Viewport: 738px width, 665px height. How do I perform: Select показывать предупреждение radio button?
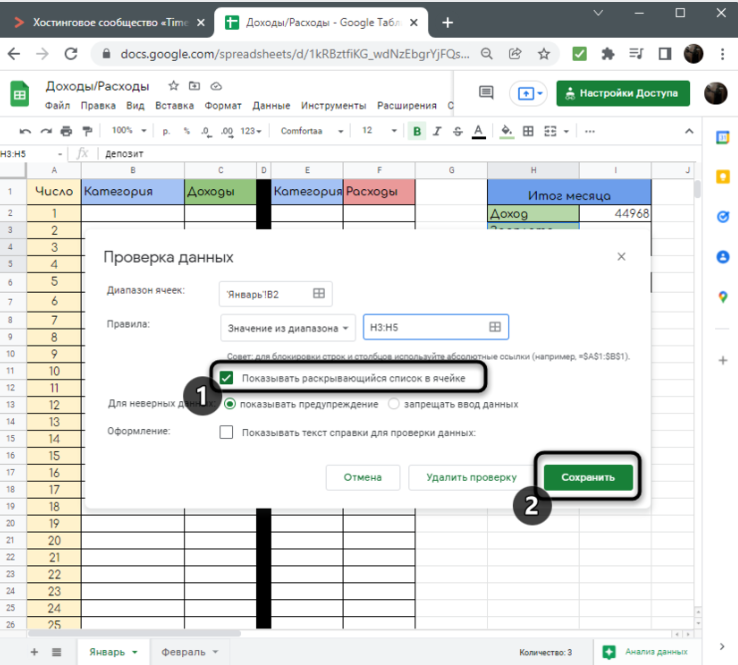(230, 404)
